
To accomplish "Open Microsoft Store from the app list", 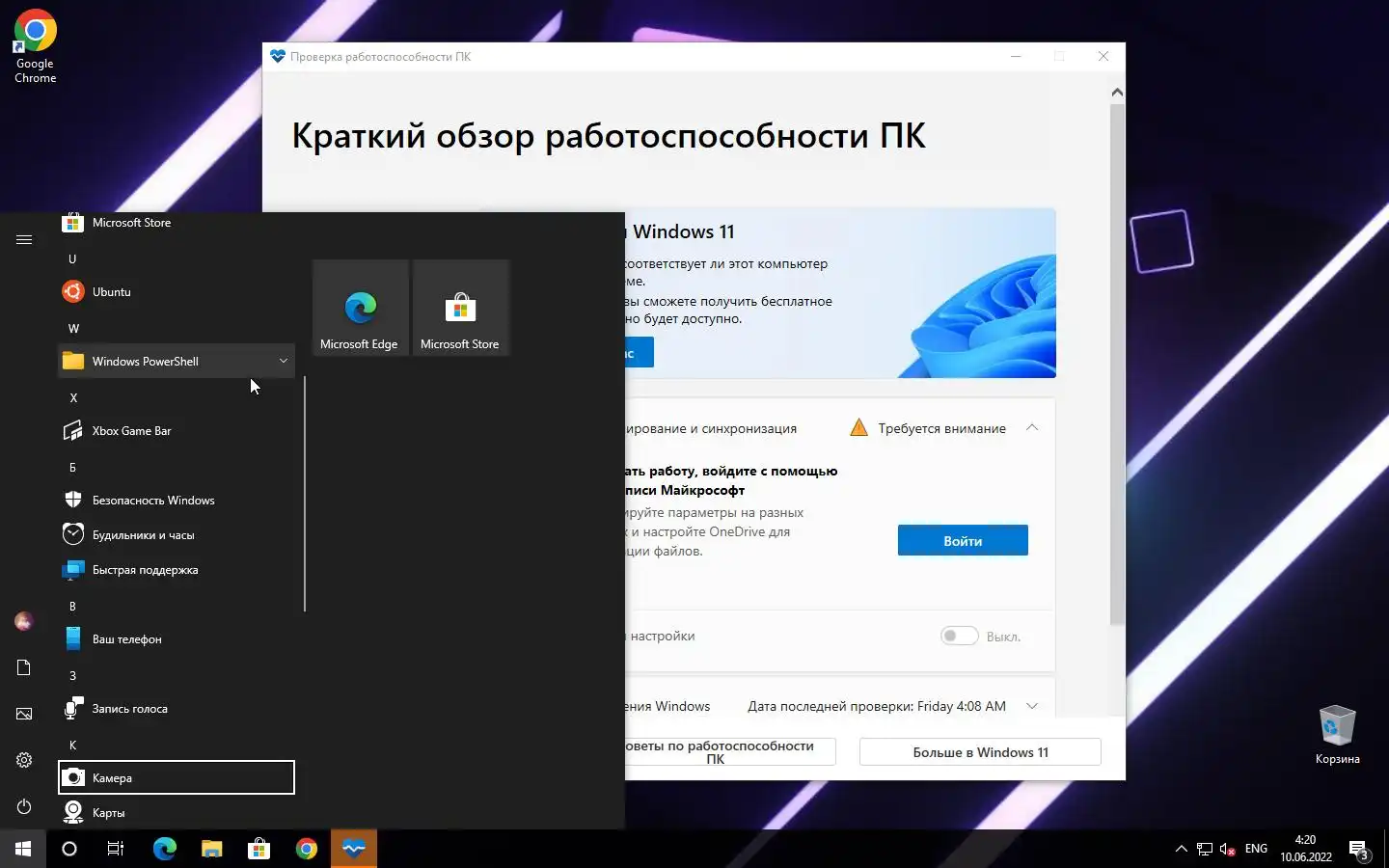I will 177,223.
